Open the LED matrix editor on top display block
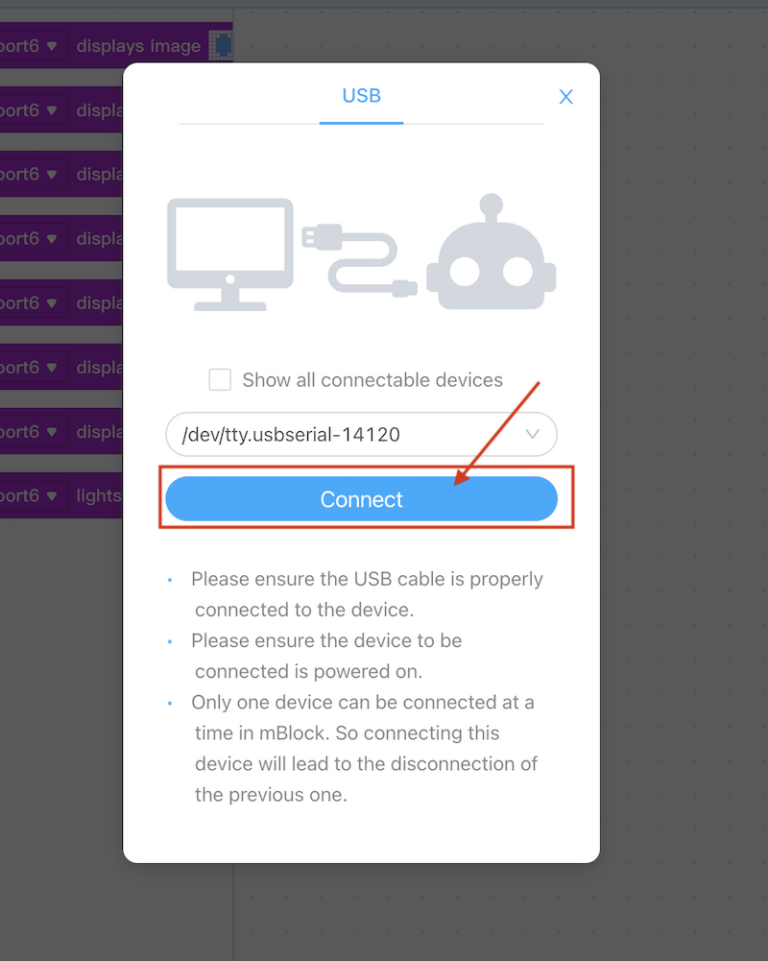Viewport: 768px width, 961px height. point(220,45)
